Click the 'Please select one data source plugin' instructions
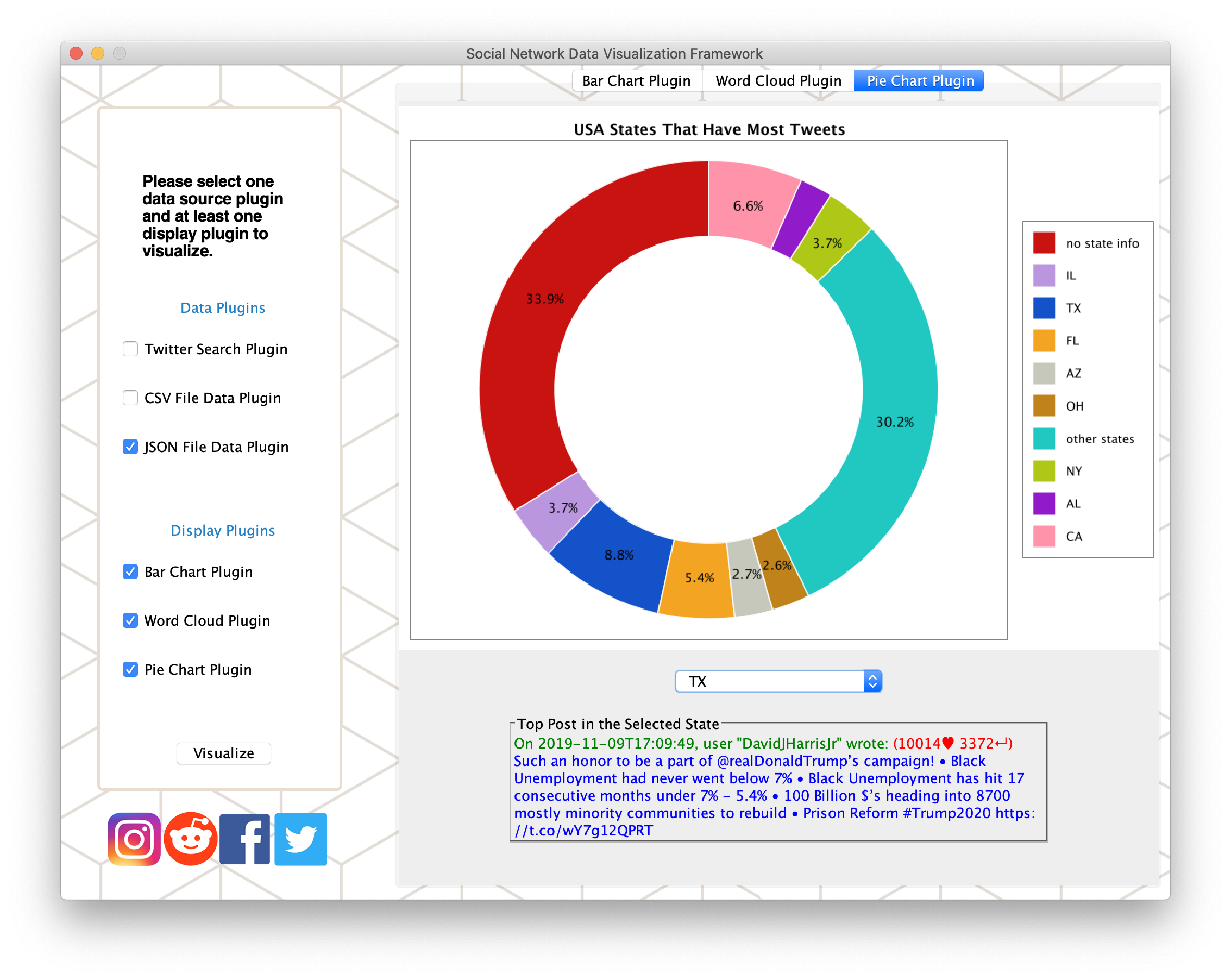Viewport: 1231px width, 980px height. click(212, 216)
